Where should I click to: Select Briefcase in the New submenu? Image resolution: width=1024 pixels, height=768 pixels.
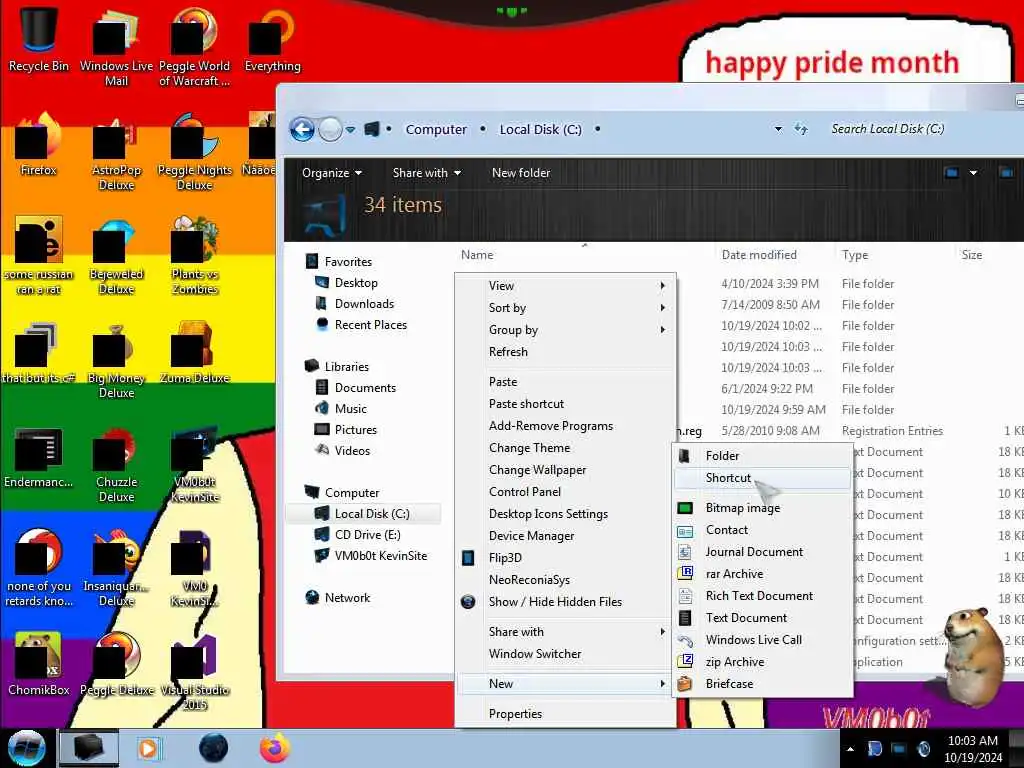pyautogui.click(x=763, y=684)
